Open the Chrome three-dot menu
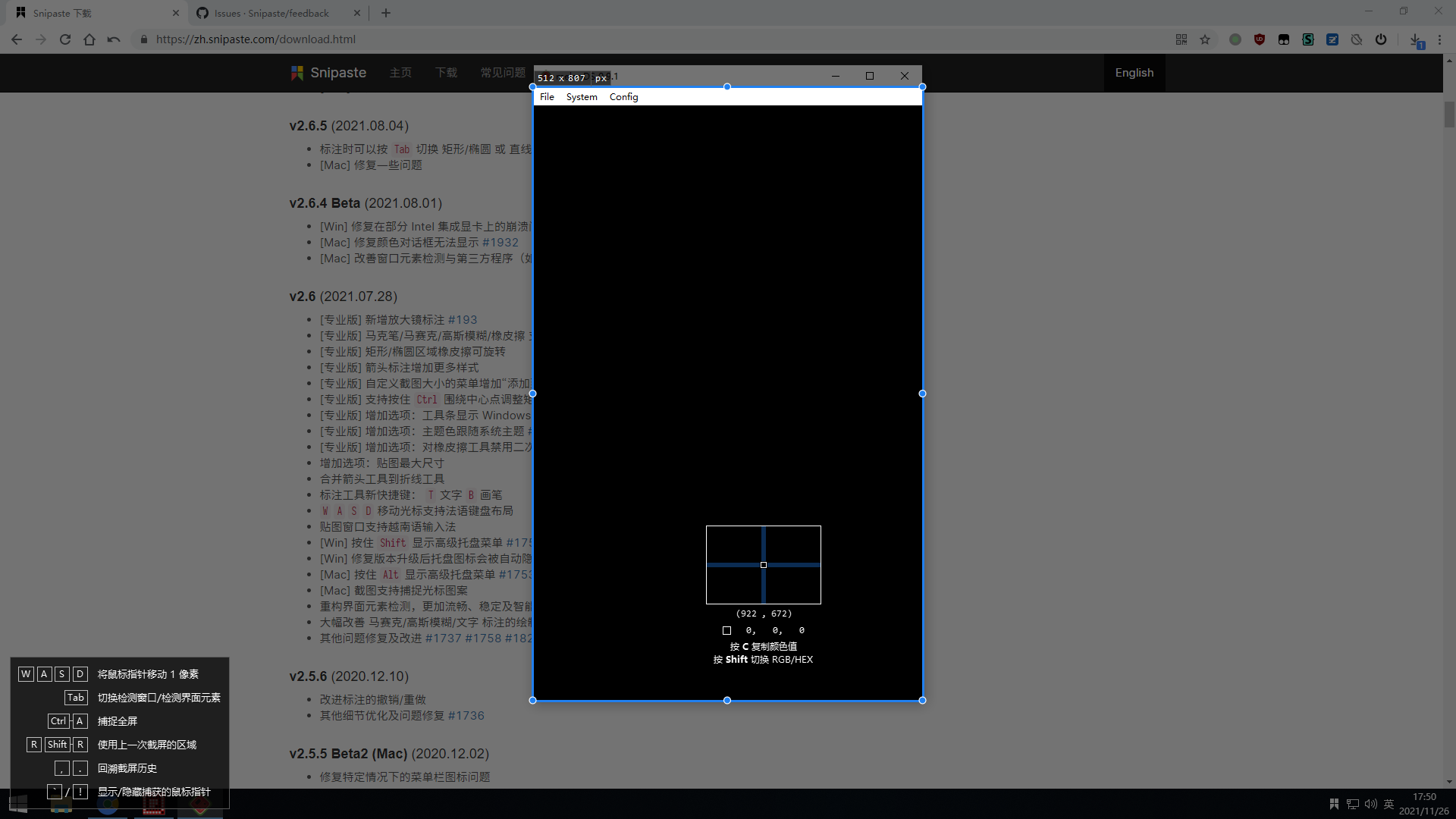 coord(1439,39)
